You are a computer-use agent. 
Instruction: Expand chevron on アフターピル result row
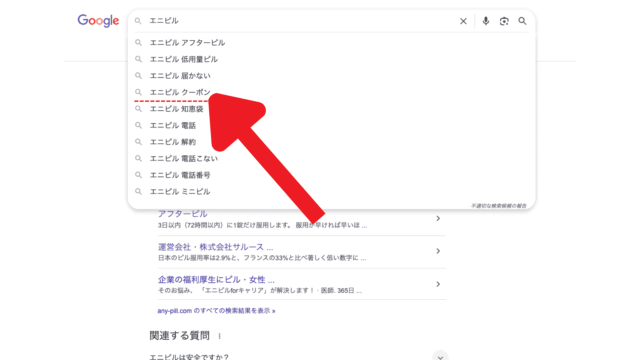pyautogui.click(x=438, y=218)
